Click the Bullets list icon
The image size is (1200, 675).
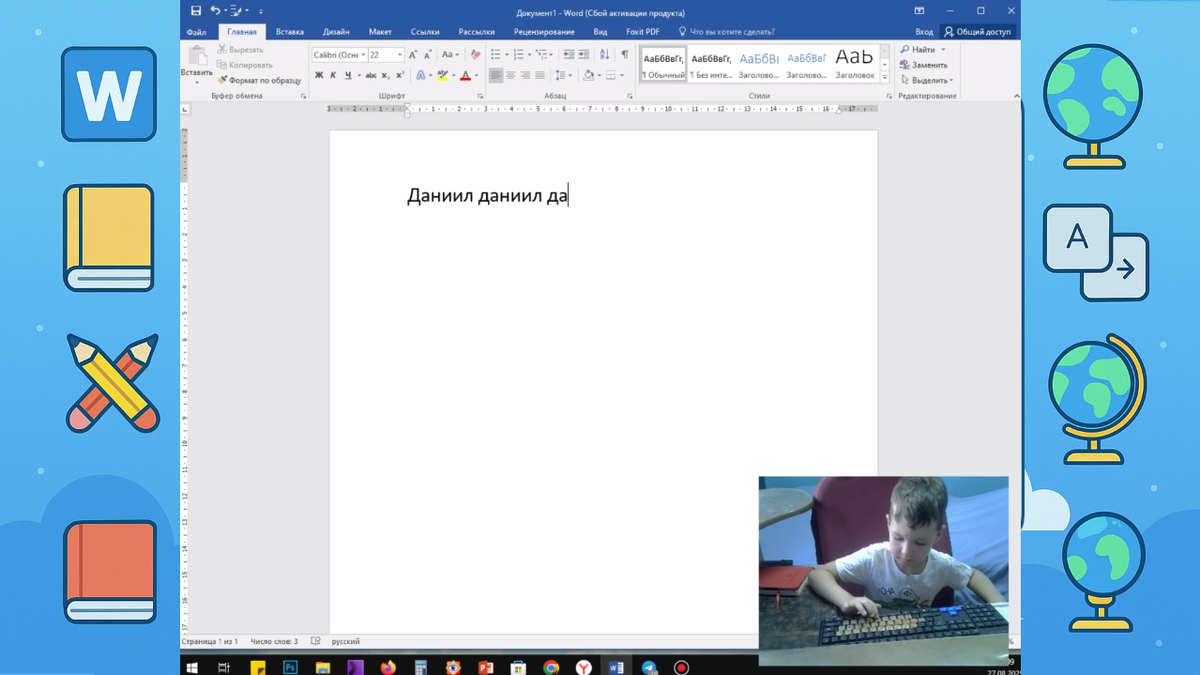pyautogui.click(x=495, y=55)
